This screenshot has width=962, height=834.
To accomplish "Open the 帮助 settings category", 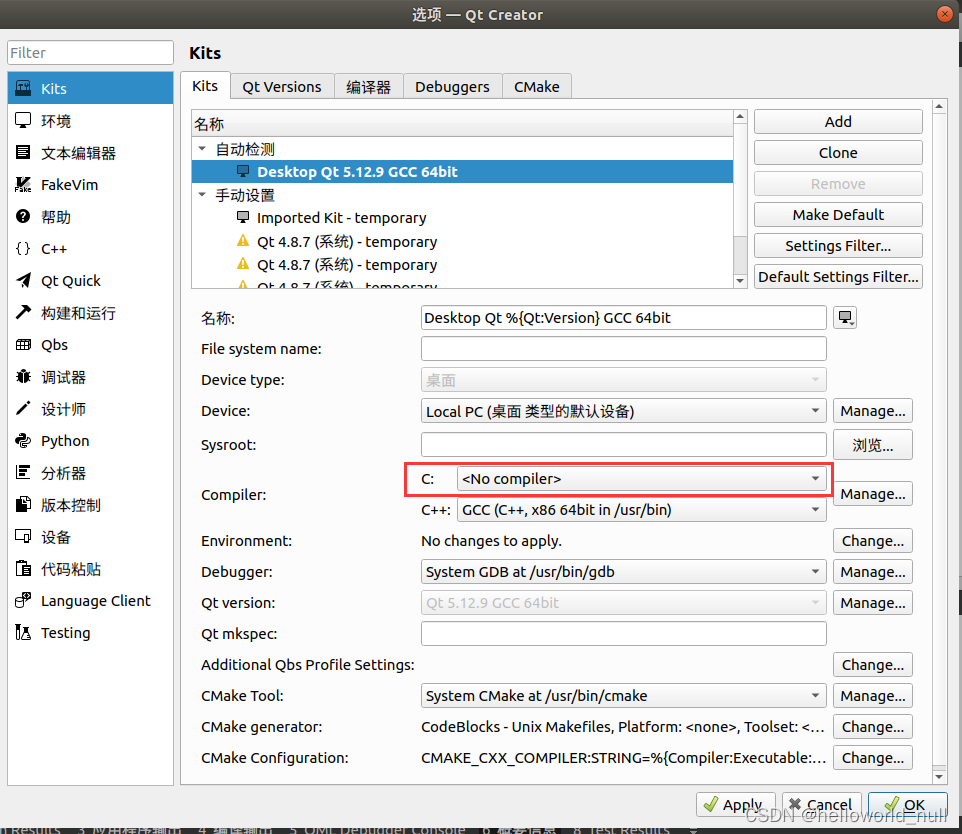I will coord(90,217).
